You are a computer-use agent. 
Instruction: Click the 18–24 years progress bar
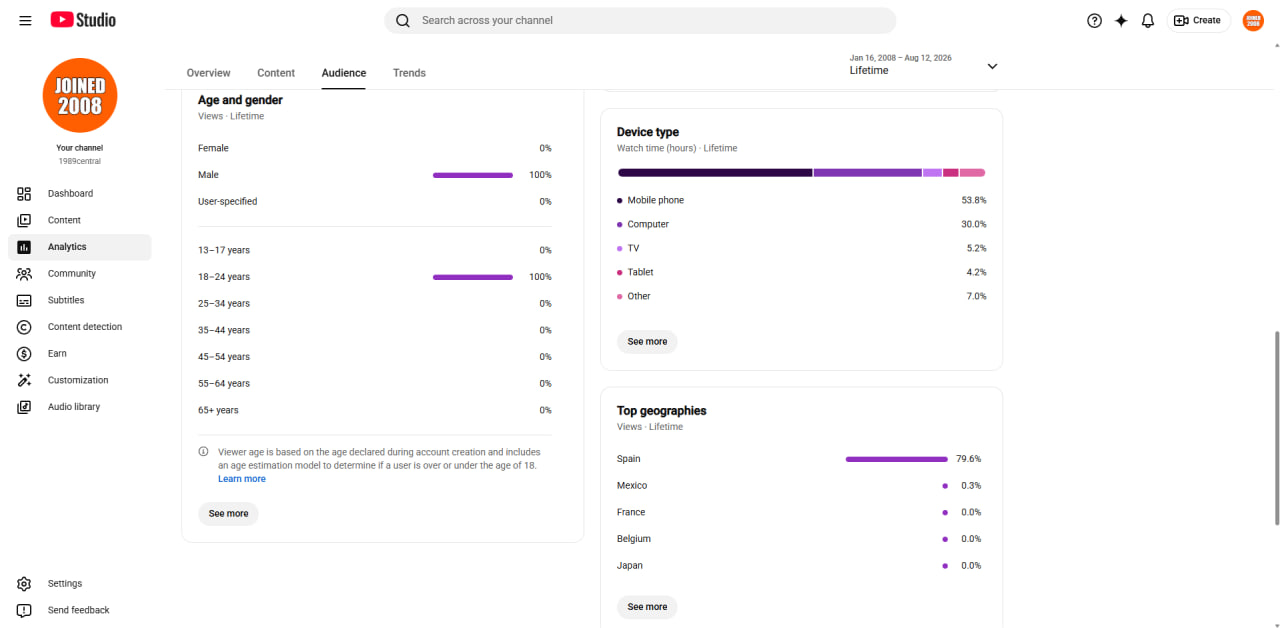[473, 277]
